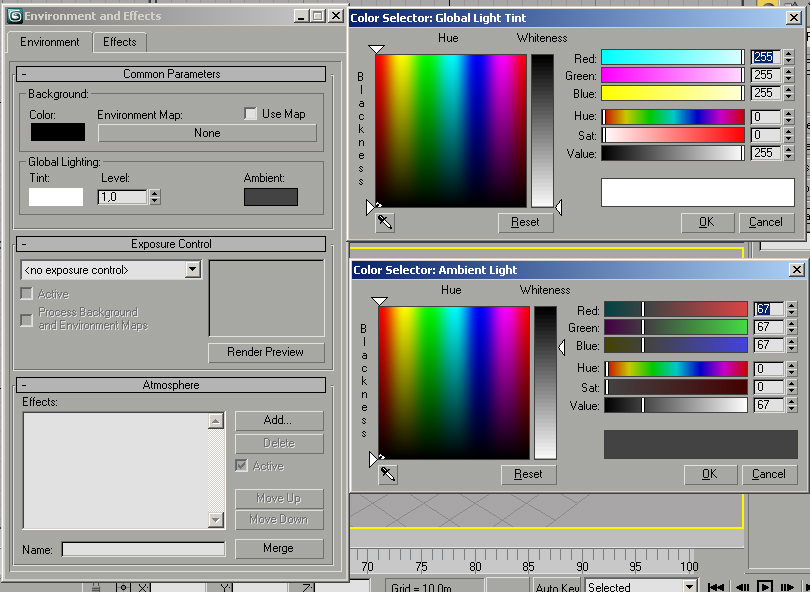
Task: Click Whiteness bar in Ambient Light selector
Action: [545, 382]
